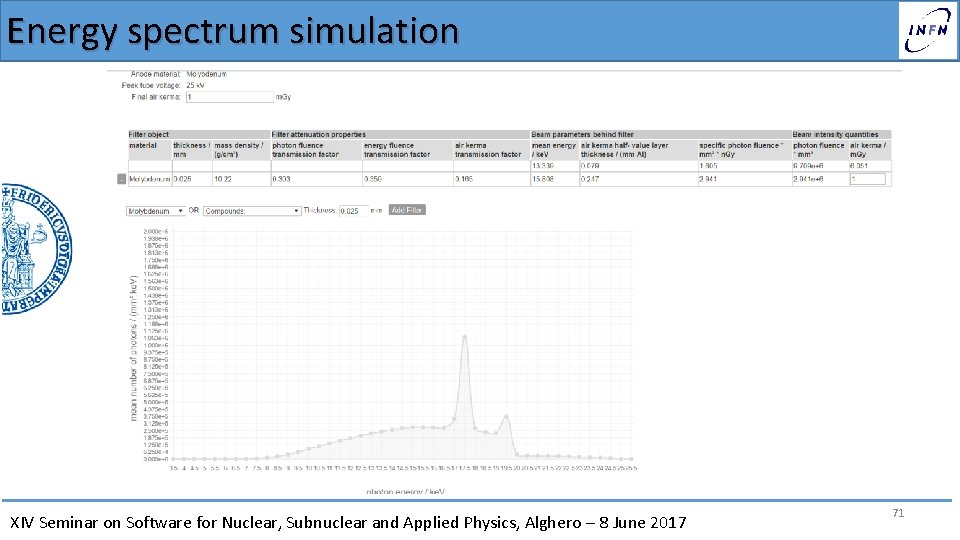Click the Anode material Molybdenum value
The image size is (960, 540).
206,74
